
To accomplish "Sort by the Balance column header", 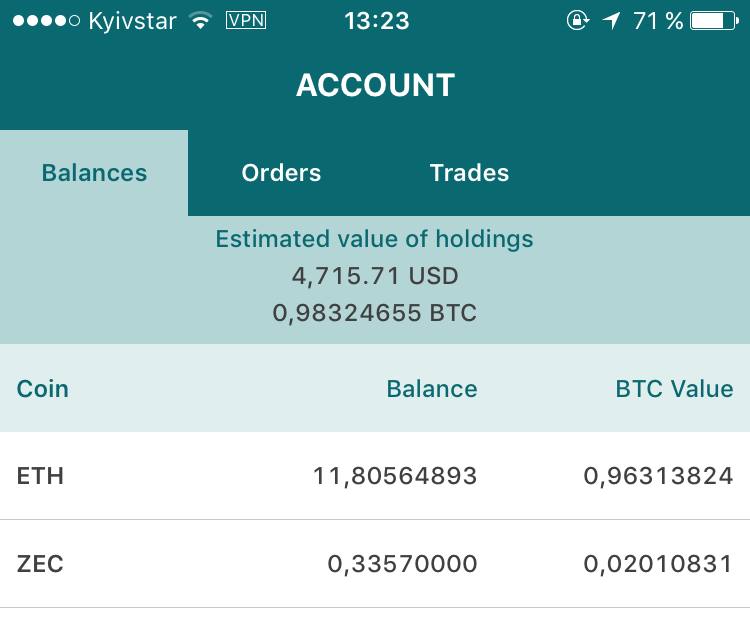I will pos(431,389).
